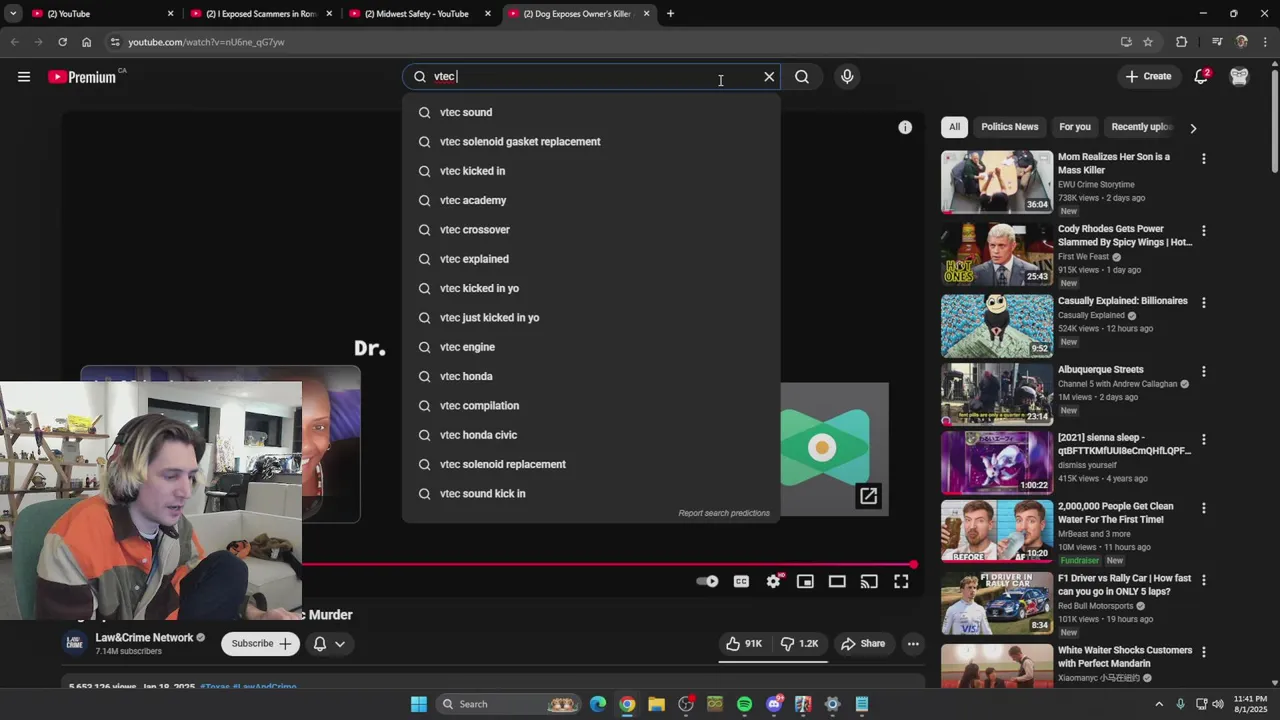Select suggestion "vtec sound"
The height and width of the screenshot is (720, 1280).
tap(591, 112)
